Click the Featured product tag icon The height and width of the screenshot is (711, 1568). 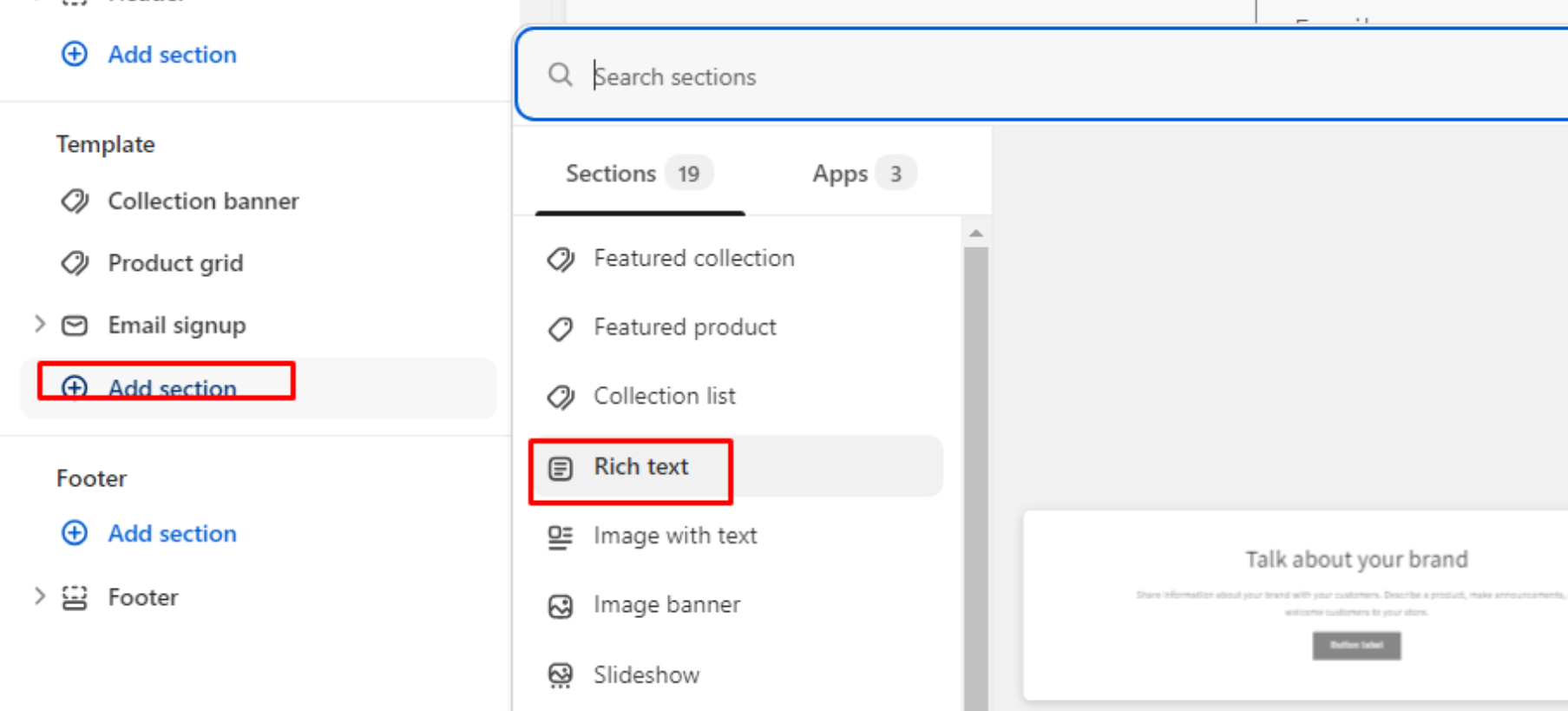click(561, 328)
